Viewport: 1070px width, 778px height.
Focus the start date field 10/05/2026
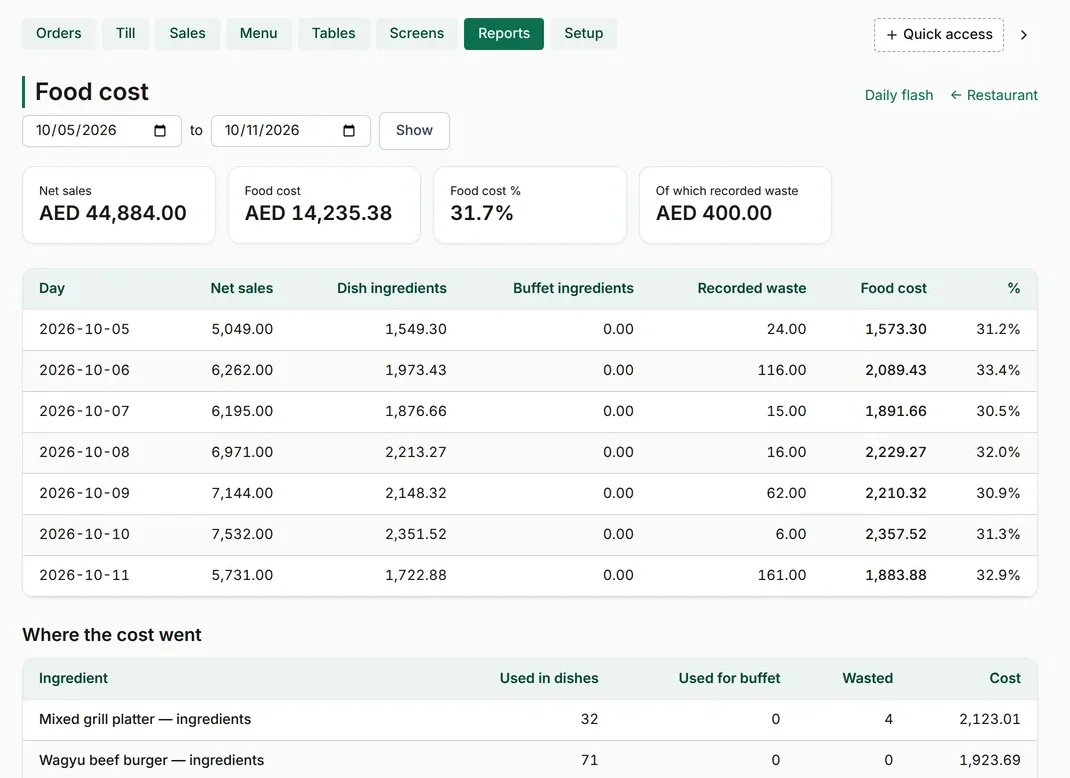[x=102, y=131]
